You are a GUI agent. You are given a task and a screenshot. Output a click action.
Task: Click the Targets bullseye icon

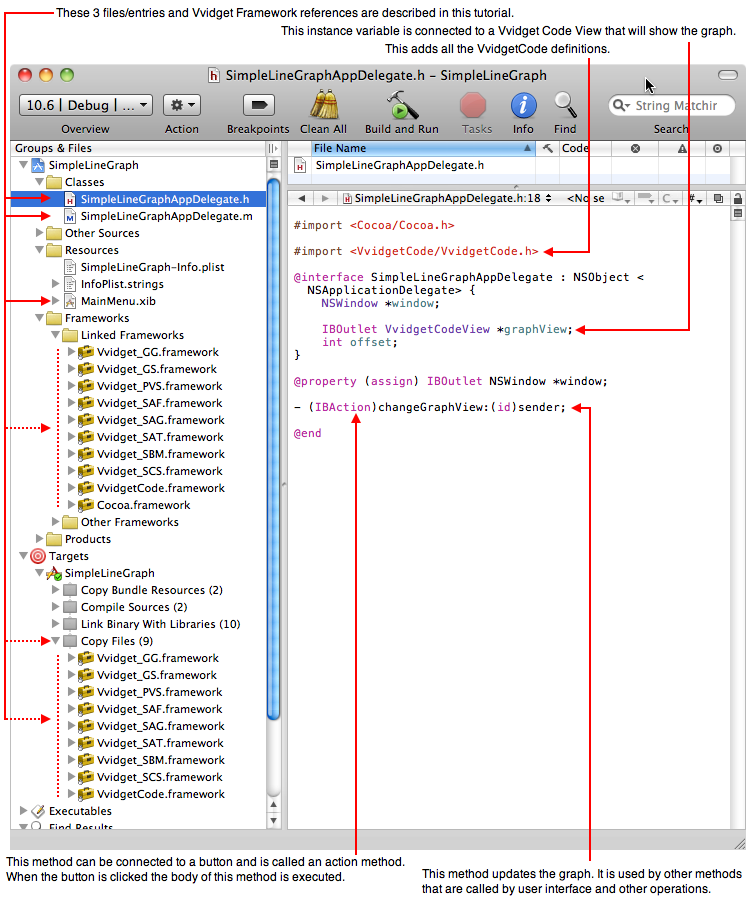tap(38, 556)
